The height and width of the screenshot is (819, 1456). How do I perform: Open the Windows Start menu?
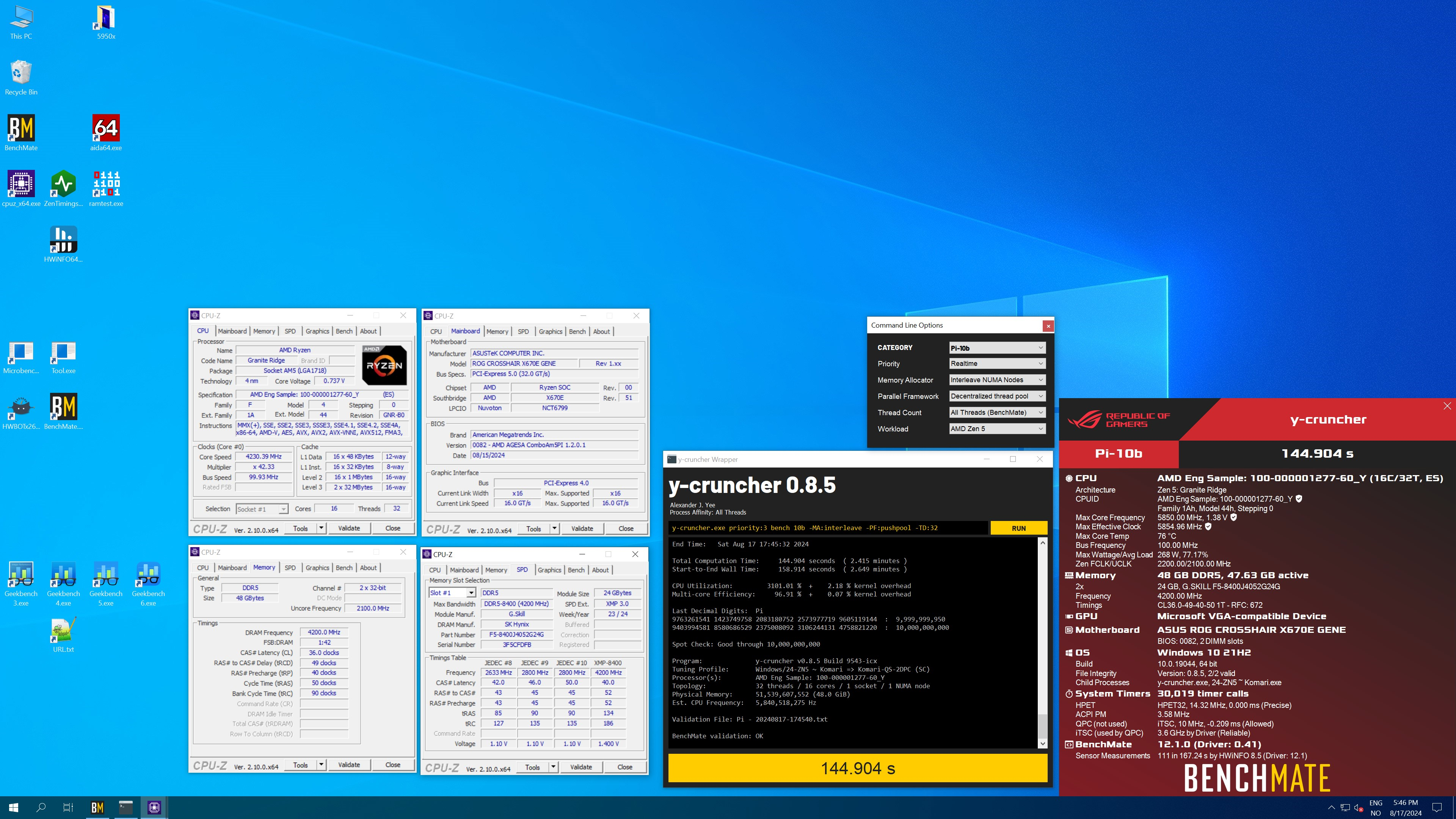[14, 808]
